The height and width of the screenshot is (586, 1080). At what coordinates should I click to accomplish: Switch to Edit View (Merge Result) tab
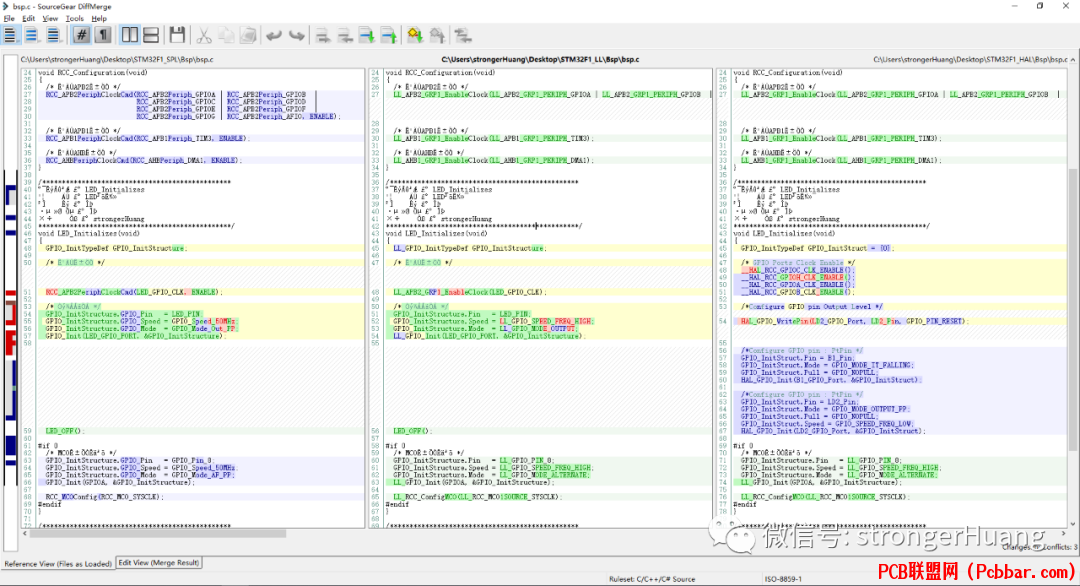[x=158, y=563]
